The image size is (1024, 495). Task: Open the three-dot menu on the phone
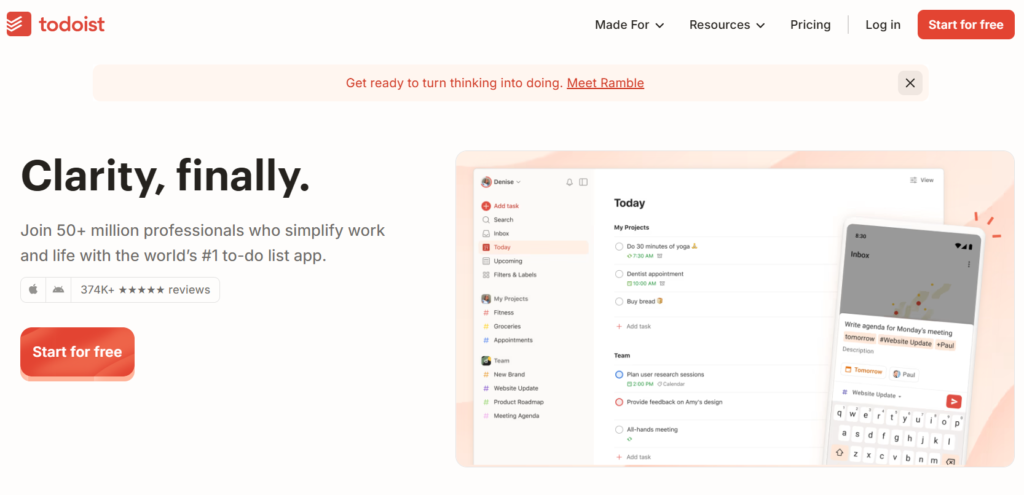[x=968, y=264]
